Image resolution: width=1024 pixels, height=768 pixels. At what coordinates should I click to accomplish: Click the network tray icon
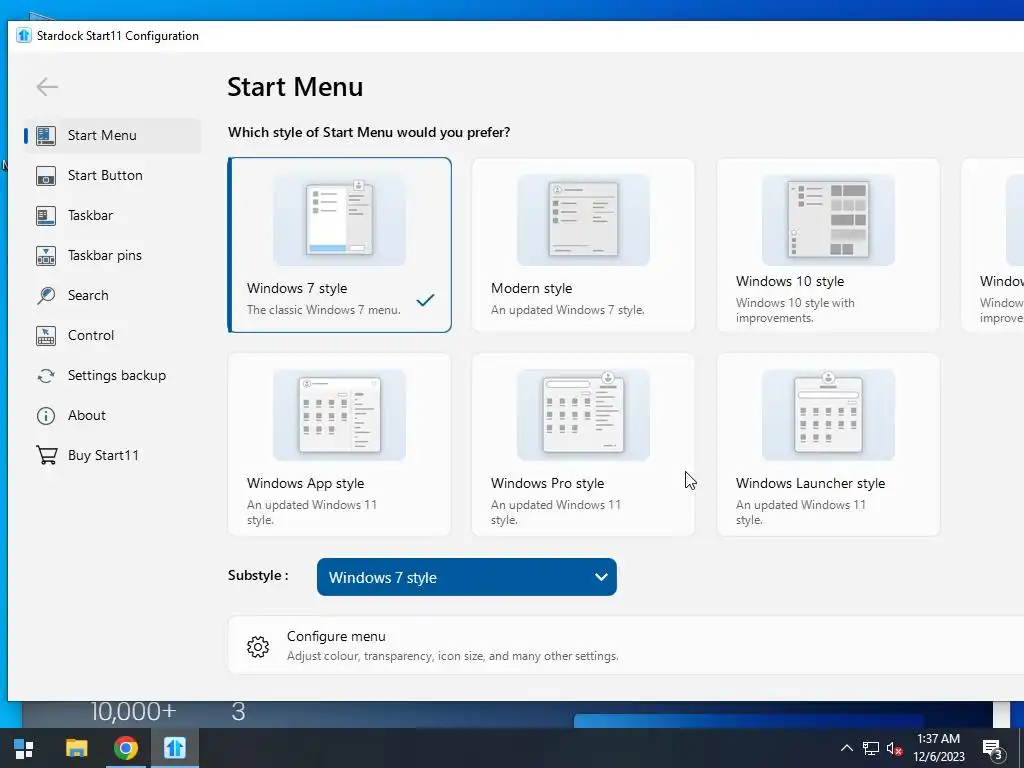click(871, 748)
